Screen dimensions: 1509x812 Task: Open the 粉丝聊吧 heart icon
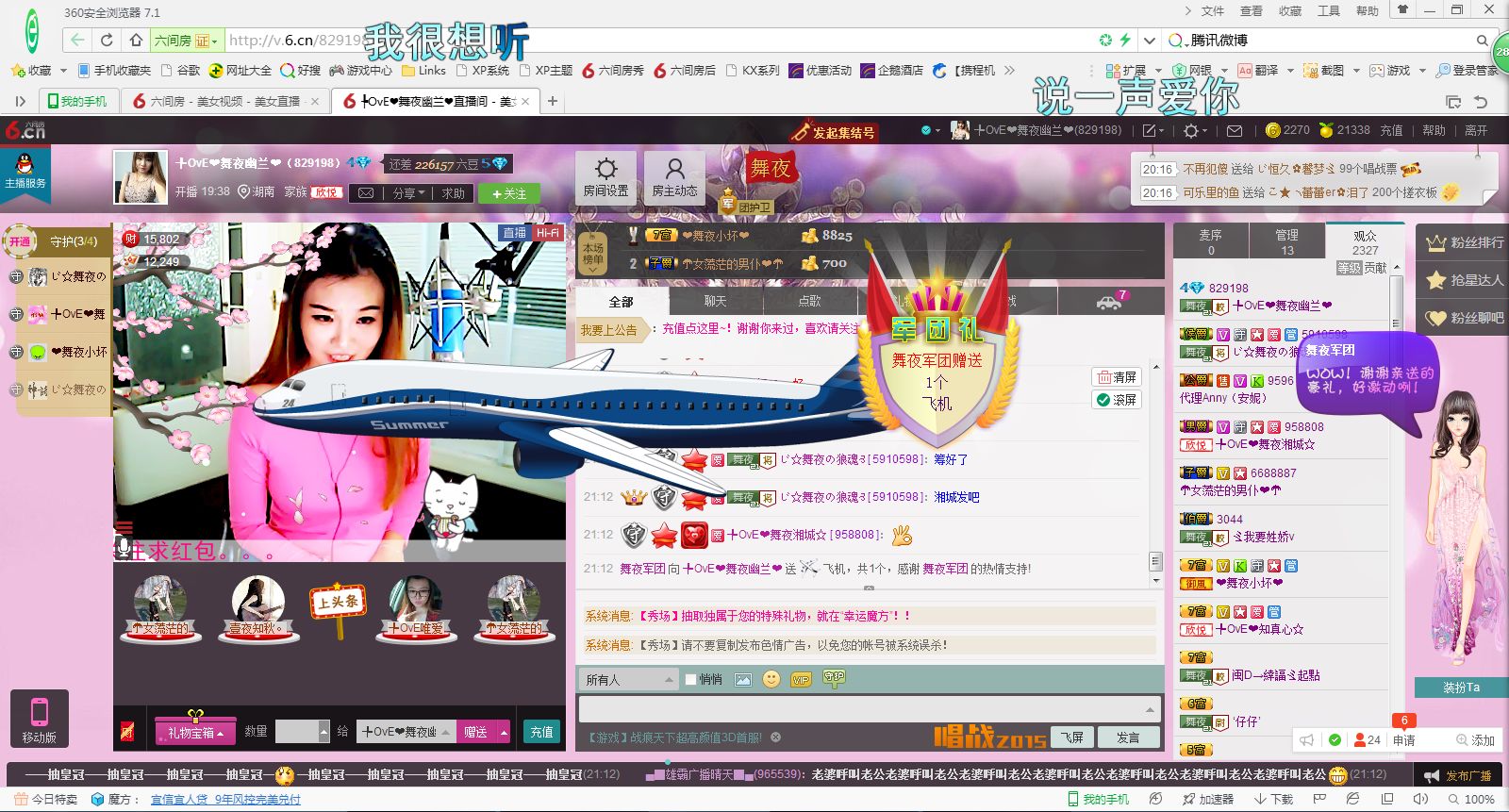click(1436, 318)
